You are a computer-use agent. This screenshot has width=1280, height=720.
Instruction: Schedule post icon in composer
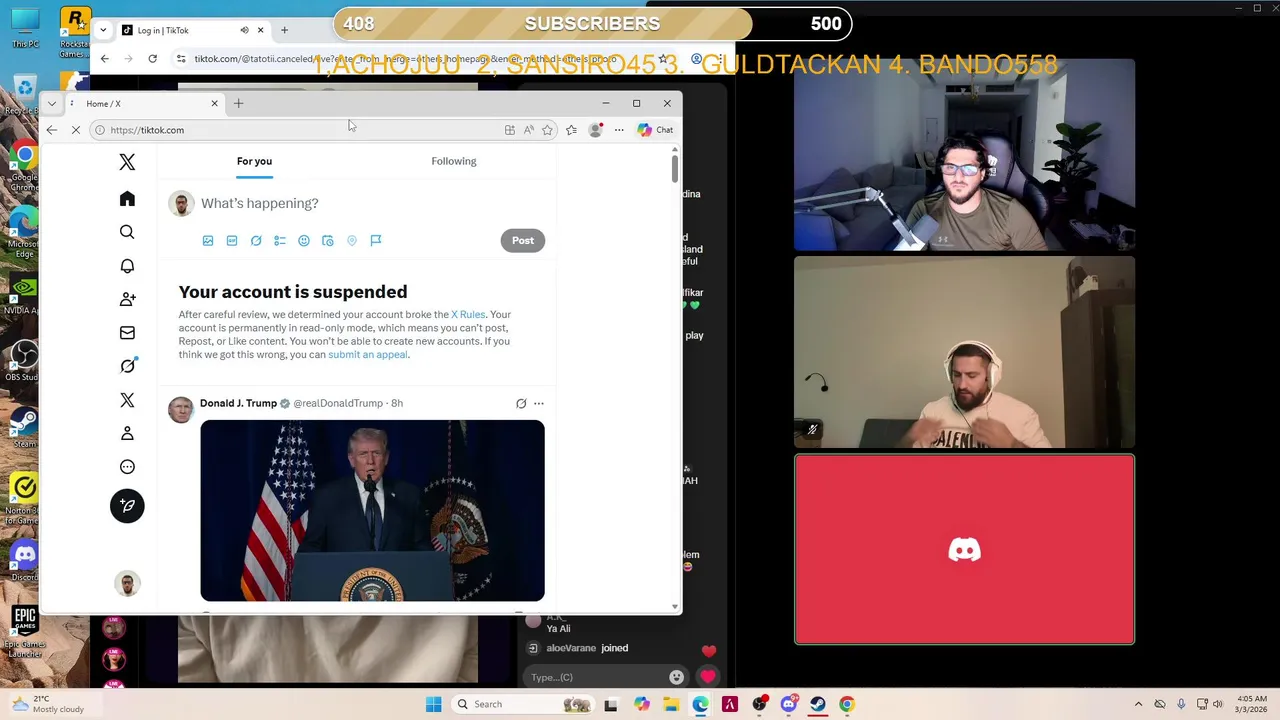[x=328, y=241]
